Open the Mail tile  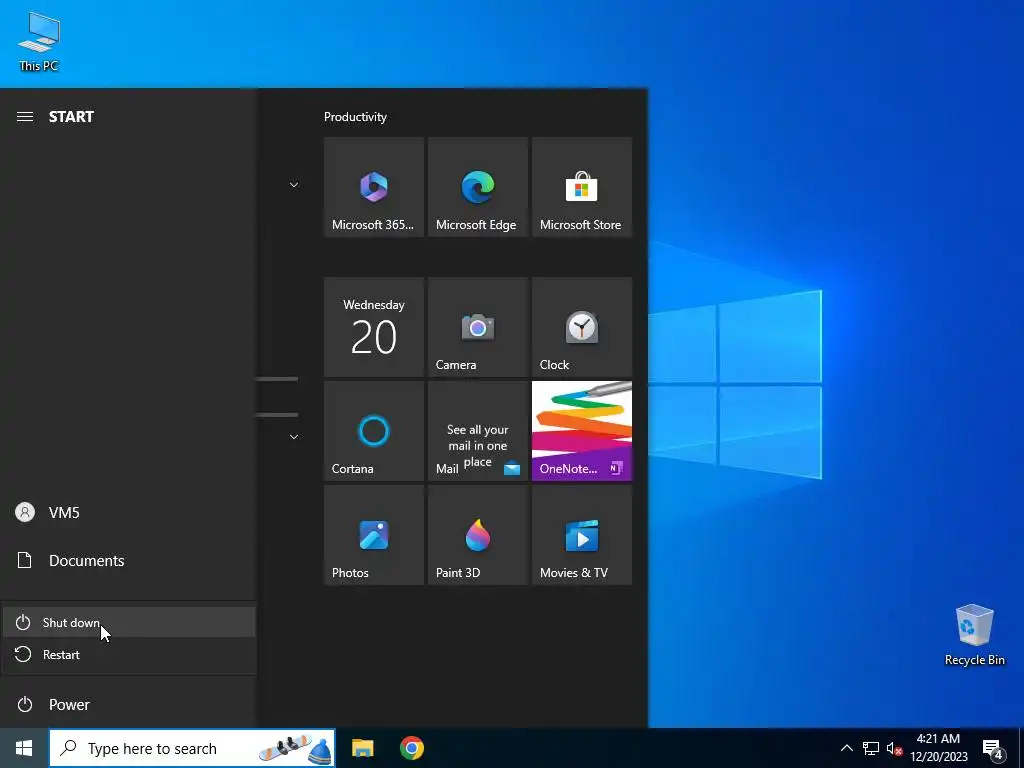click(478, 431)
